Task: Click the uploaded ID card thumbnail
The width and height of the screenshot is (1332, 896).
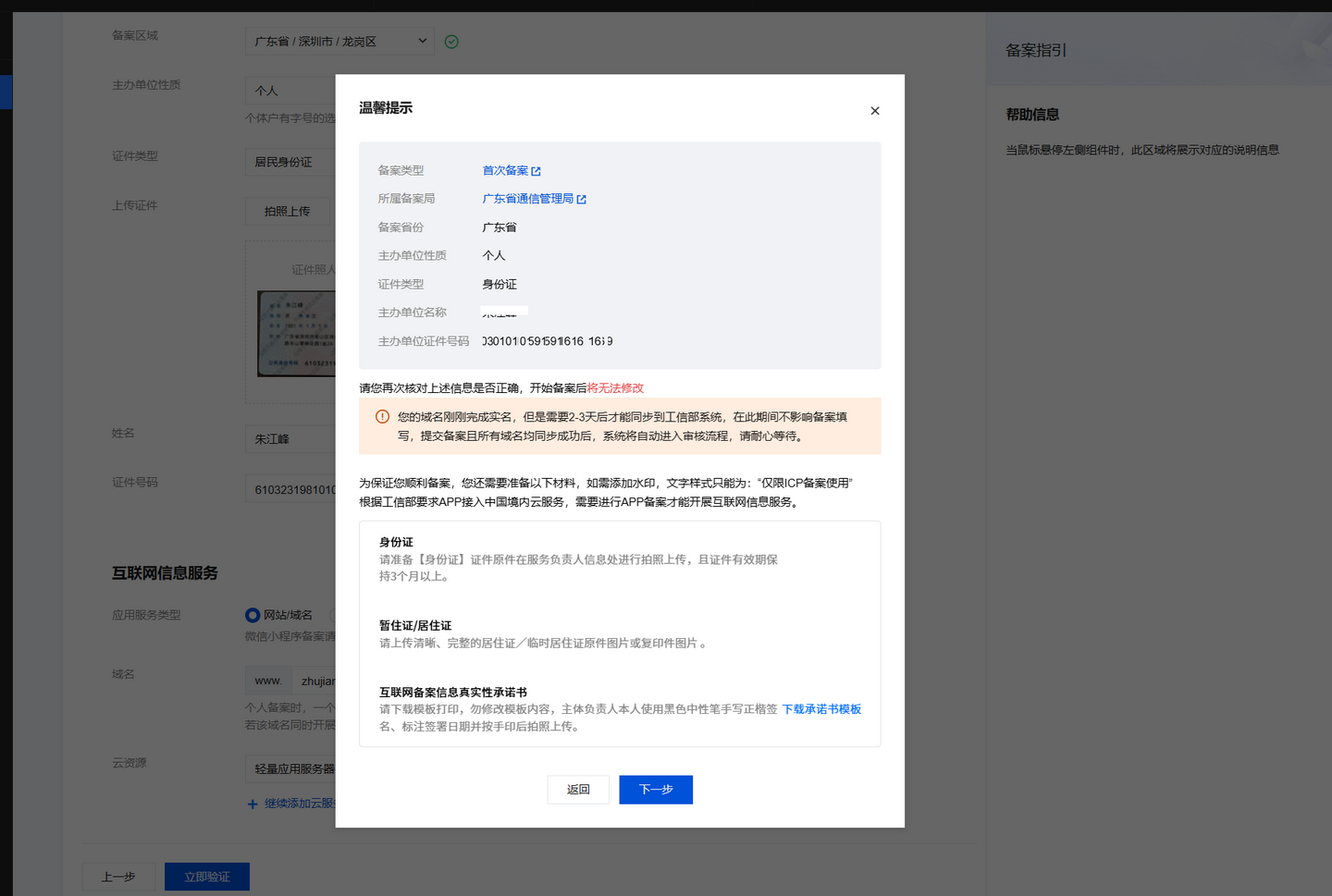Action: click(x=296, y=333)
